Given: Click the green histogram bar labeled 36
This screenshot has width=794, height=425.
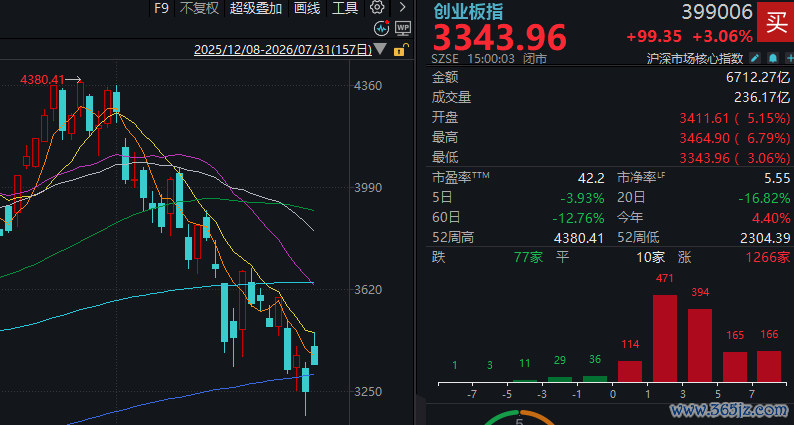Looking at the screenshot, I should pyautogui.click(x=595, y=378).
